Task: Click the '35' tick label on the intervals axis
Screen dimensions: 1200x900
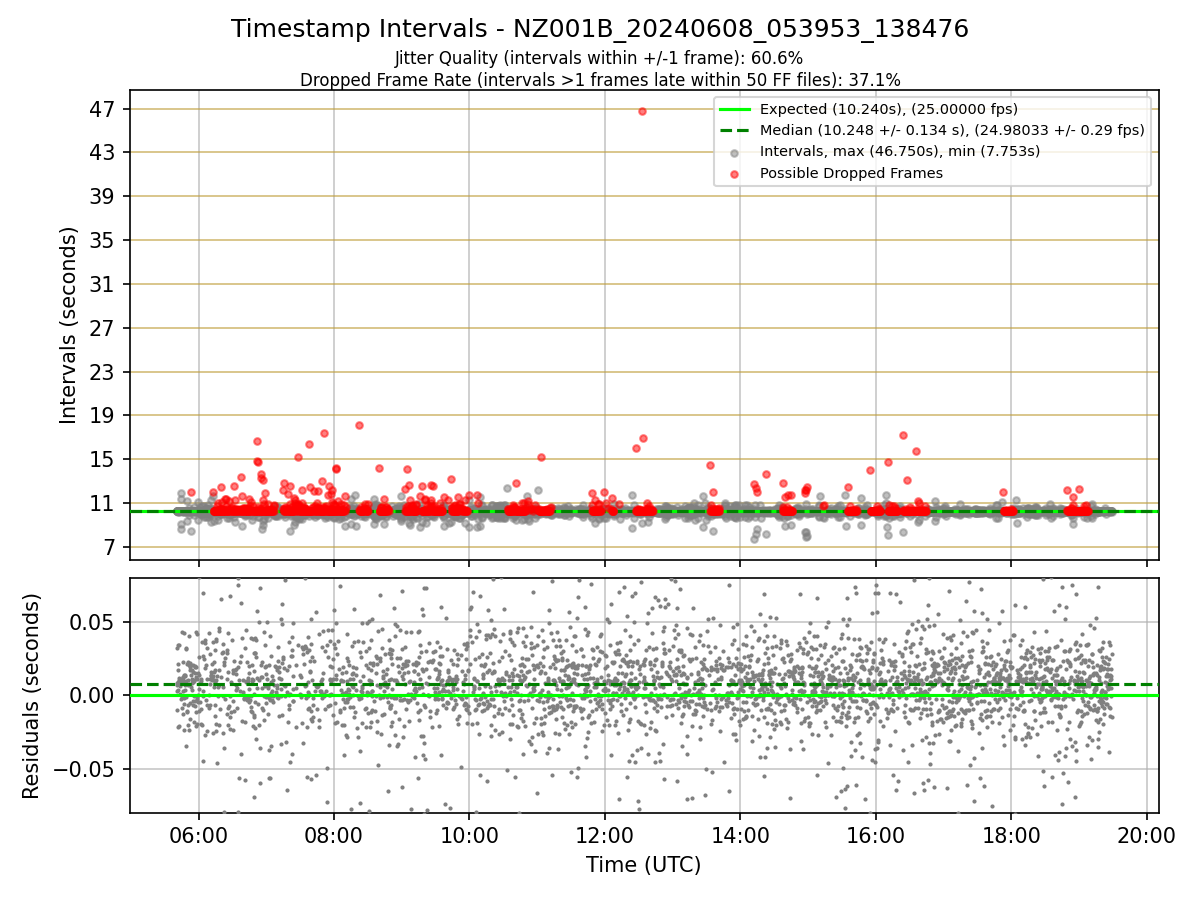Action: [x=102, y=240]
